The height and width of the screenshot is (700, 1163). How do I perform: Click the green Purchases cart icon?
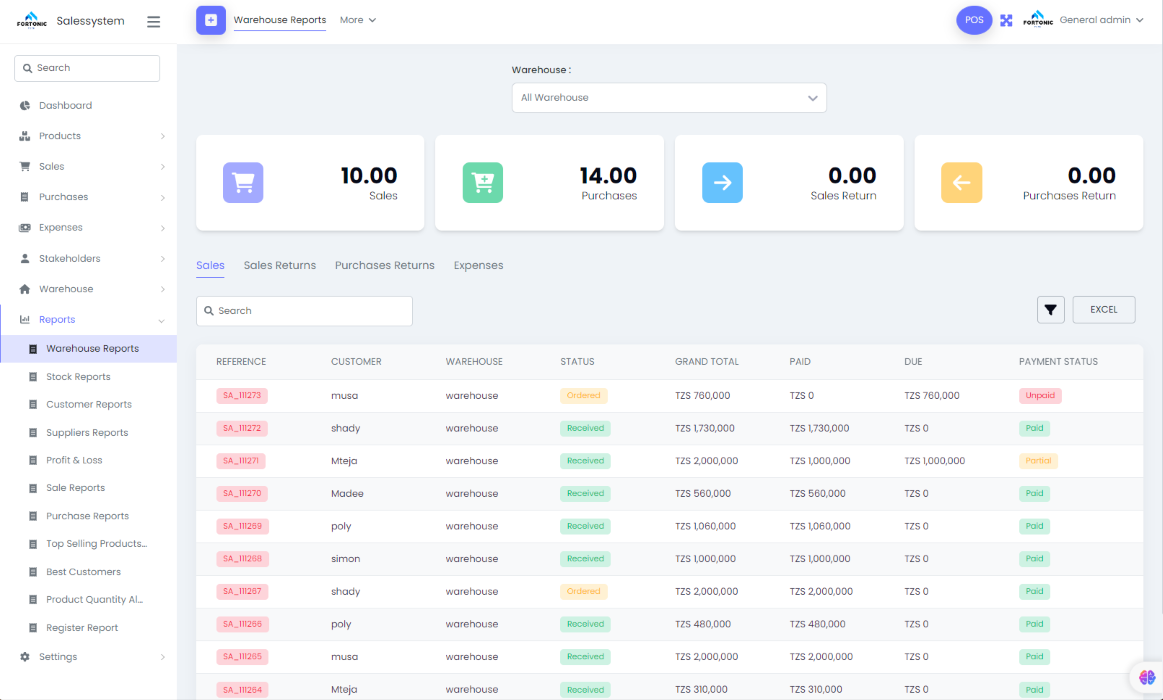(x=482, y=183)
